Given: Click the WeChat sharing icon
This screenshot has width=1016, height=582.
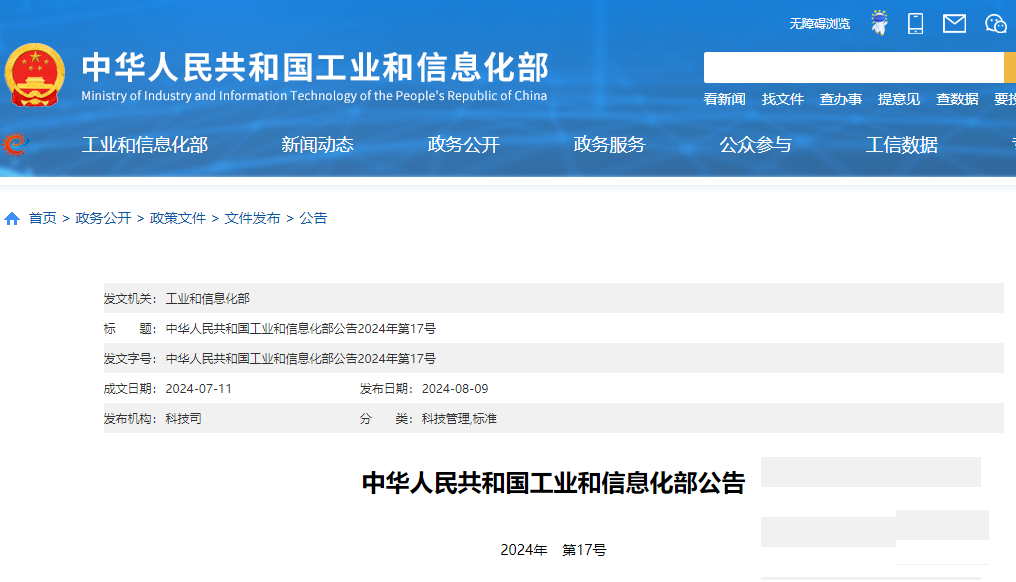Looking at the screenshot, I should 994,22.
